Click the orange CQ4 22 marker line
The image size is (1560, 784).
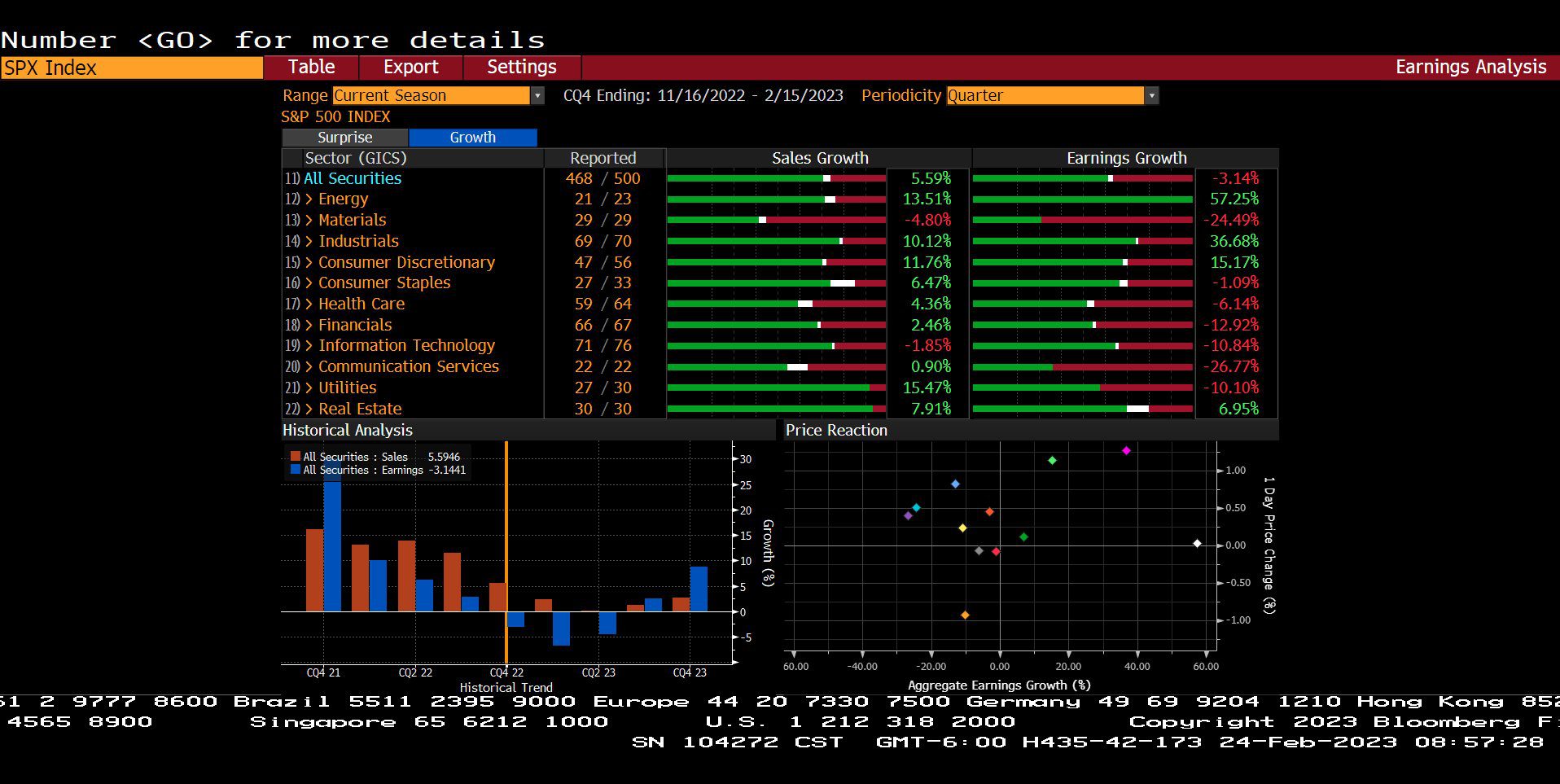click(x=506, y=553)
